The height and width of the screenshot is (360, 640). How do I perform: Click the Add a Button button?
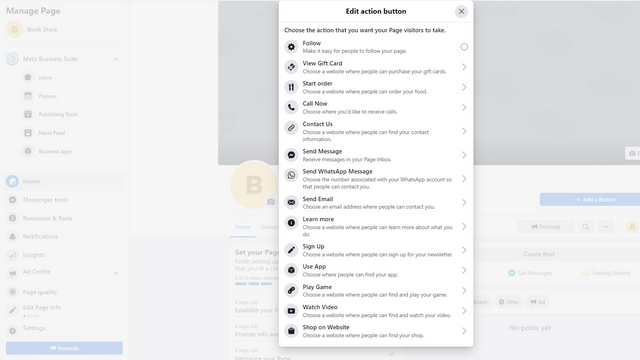pyautogui.click(x=590, y=200)
